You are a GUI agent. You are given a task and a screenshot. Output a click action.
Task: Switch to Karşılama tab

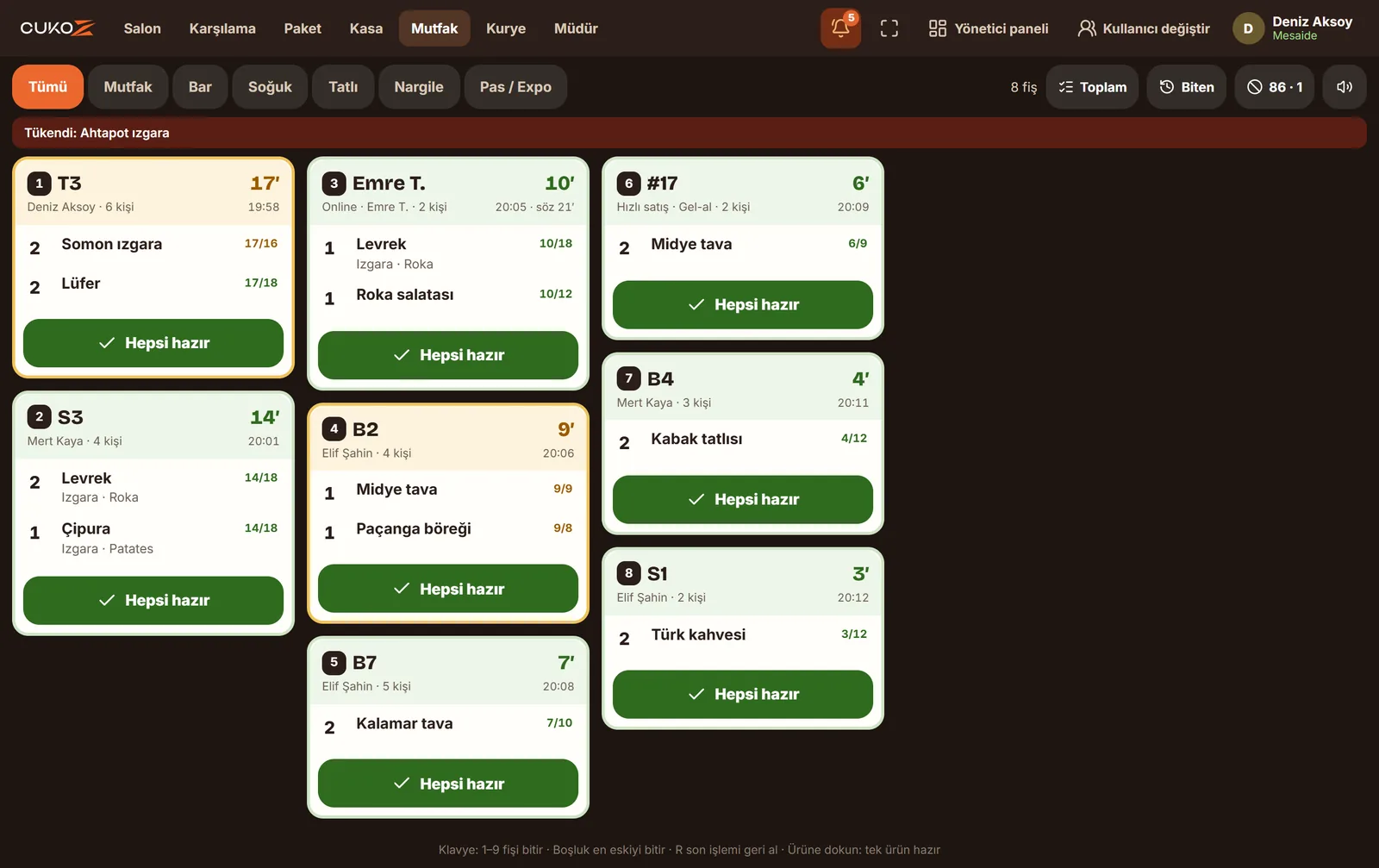pos(222,28)
